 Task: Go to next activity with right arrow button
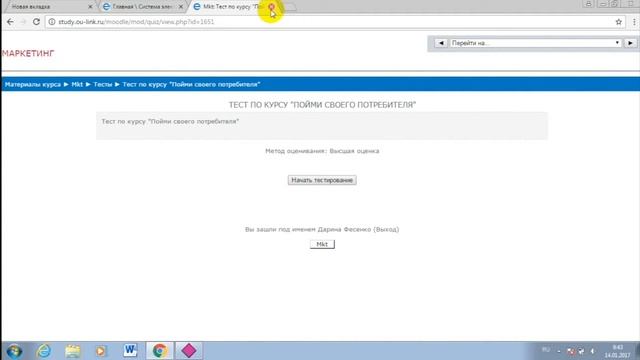pos(630,43)
